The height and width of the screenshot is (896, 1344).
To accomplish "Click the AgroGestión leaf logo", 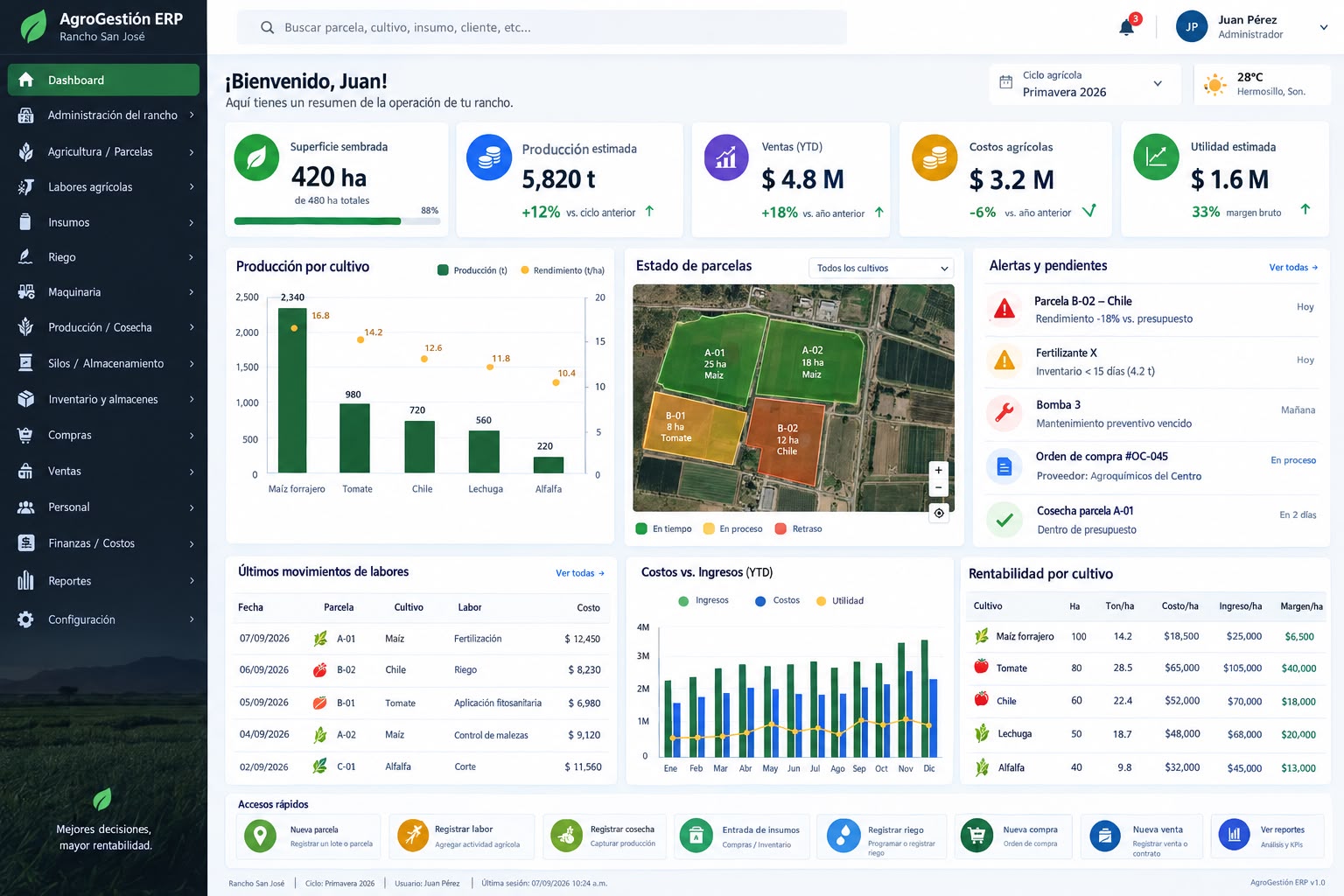I will click(x=33, y=26).
